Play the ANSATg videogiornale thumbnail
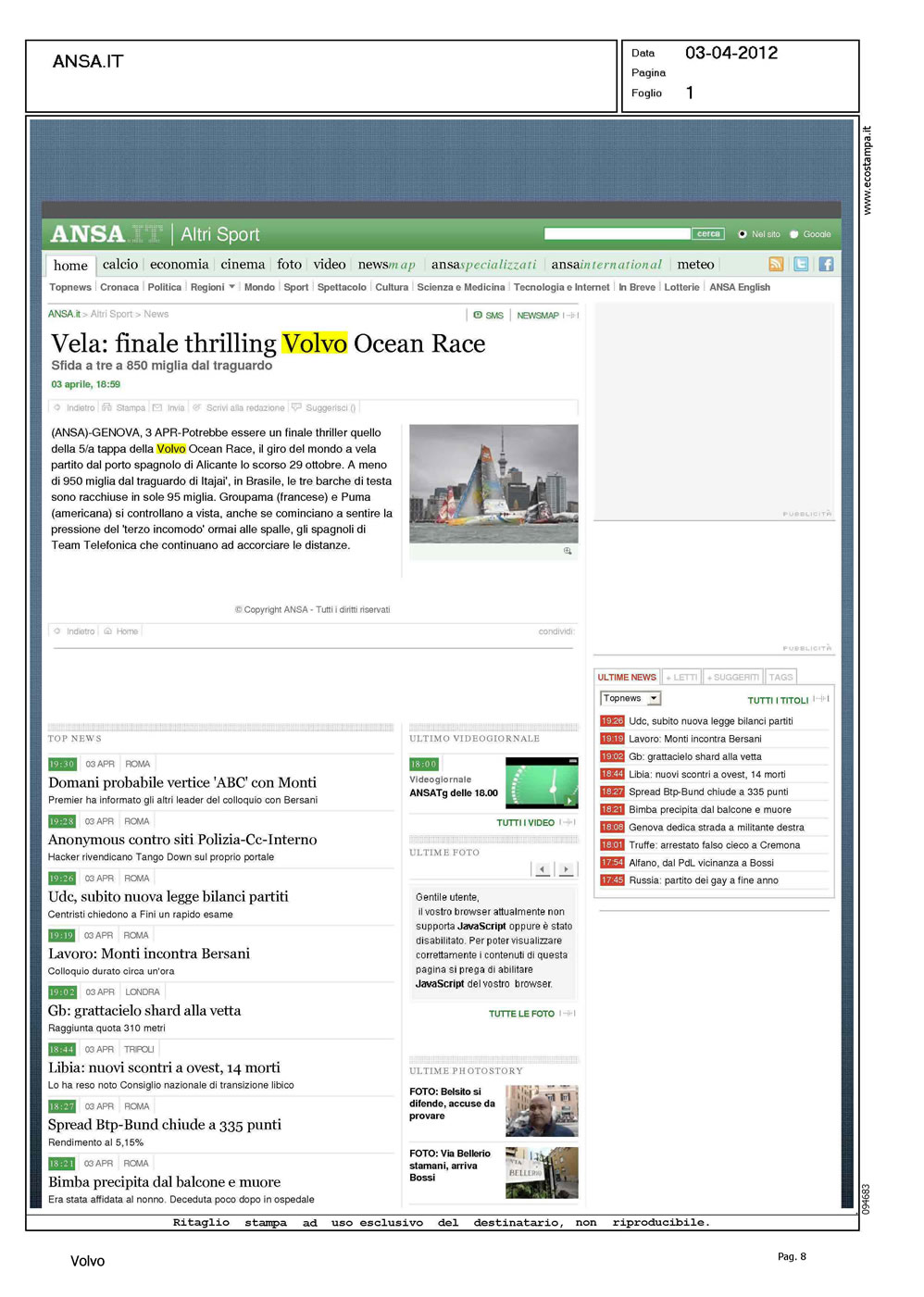924x1297 pixels. [x=542, y=783]
